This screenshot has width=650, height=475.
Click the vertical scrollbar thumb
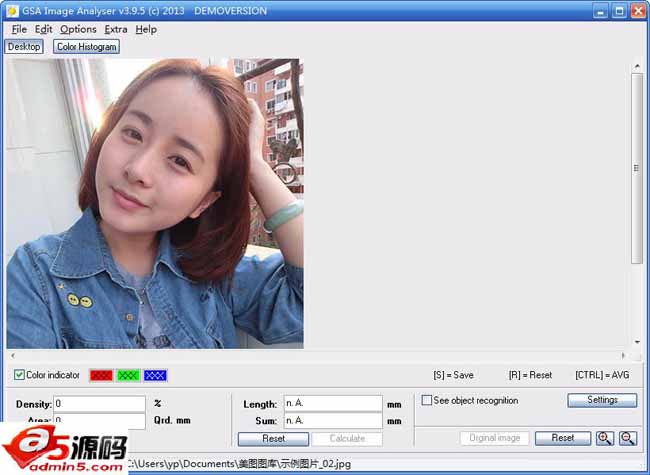637,168
